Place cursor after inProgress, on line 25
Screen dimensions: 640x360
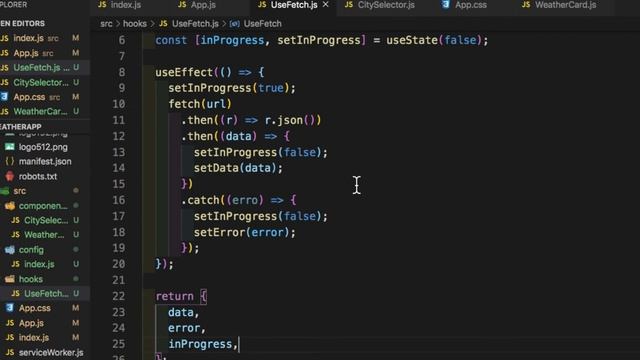point(238,344)
